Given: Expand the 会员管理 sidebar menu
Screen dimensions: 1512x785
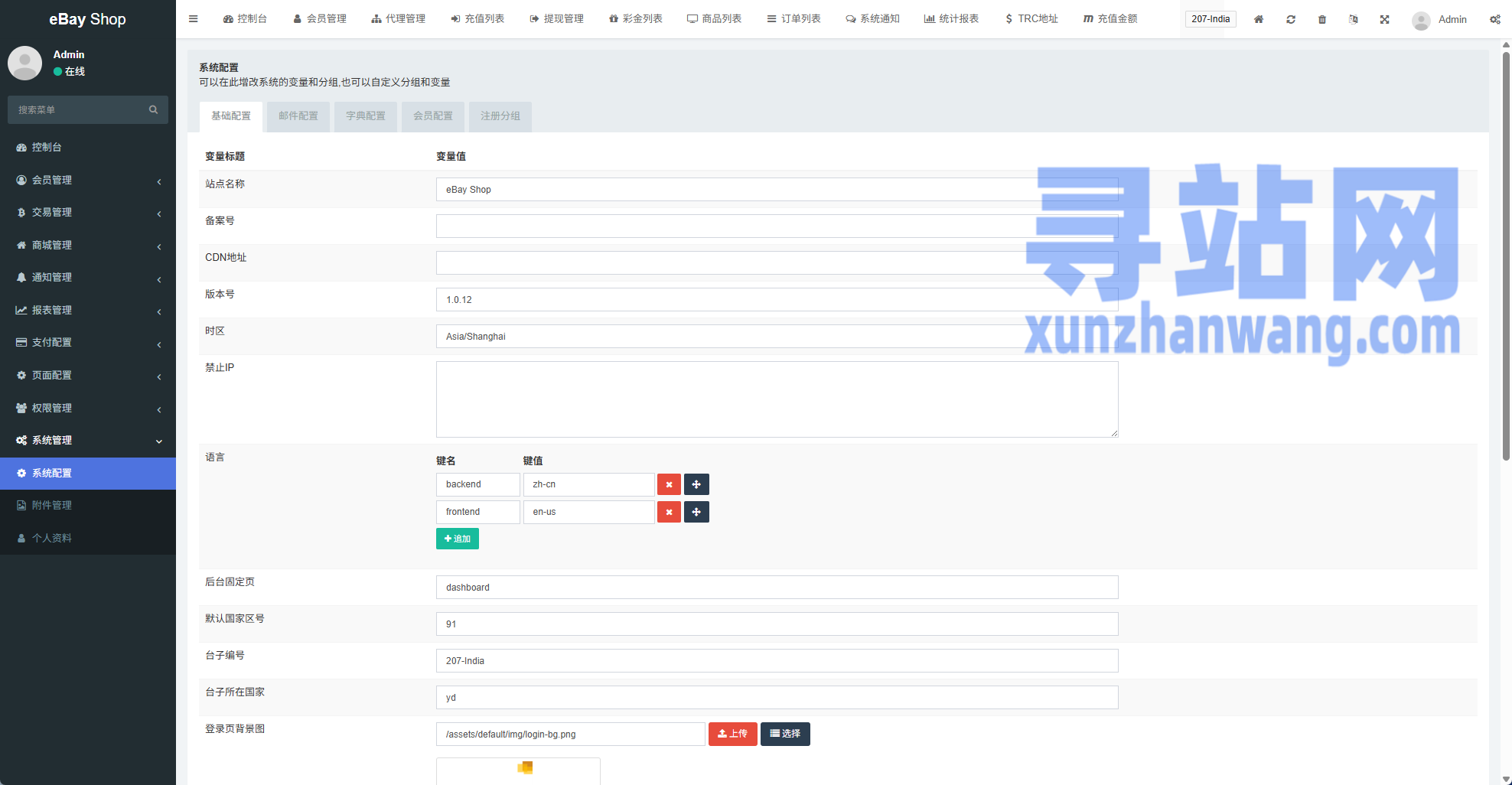Looking at the screenshot, I should [x=87, y=180].
